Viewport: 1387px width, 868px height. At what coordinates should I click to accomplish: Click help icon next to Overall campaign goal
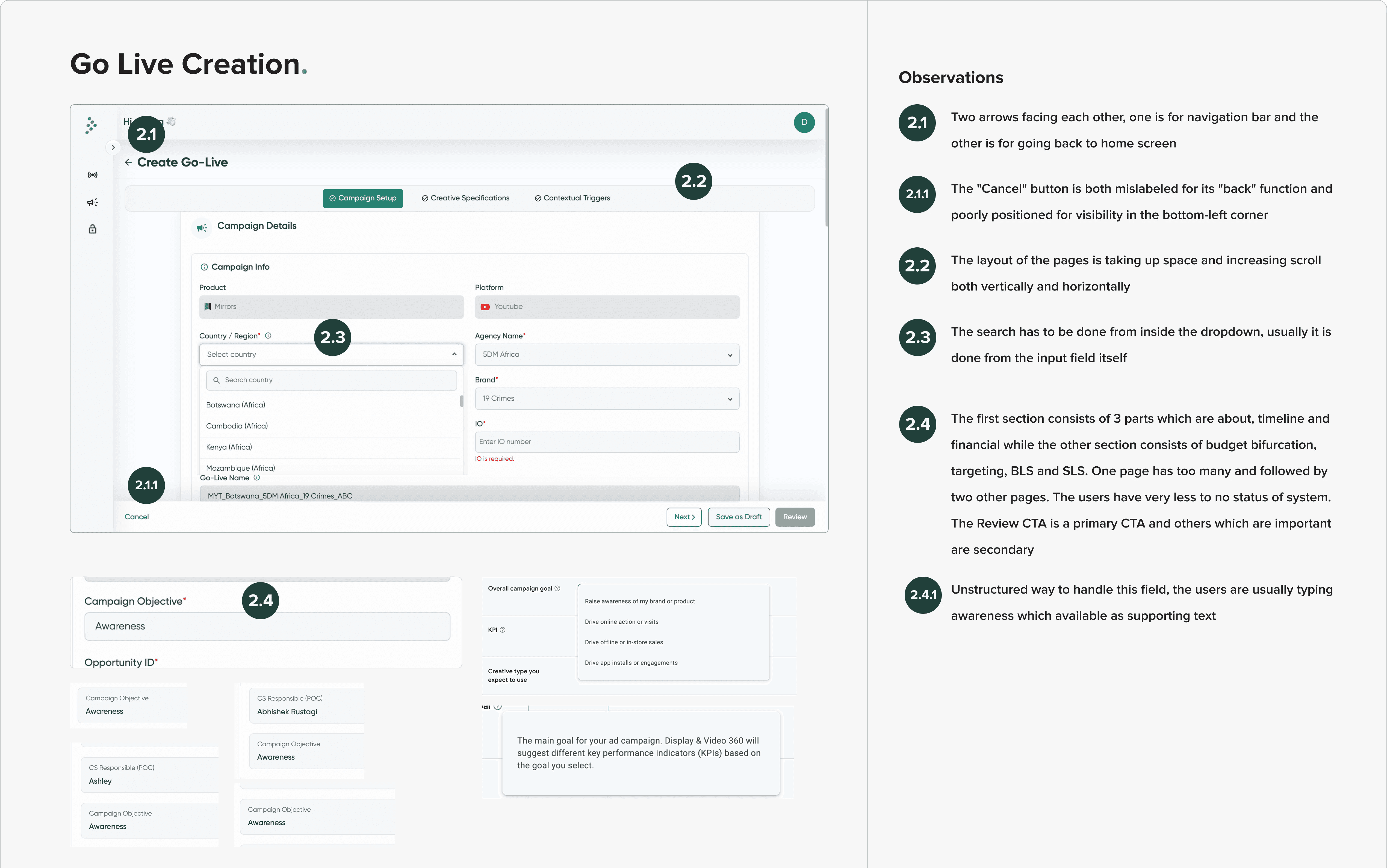[x=557, y=588]
